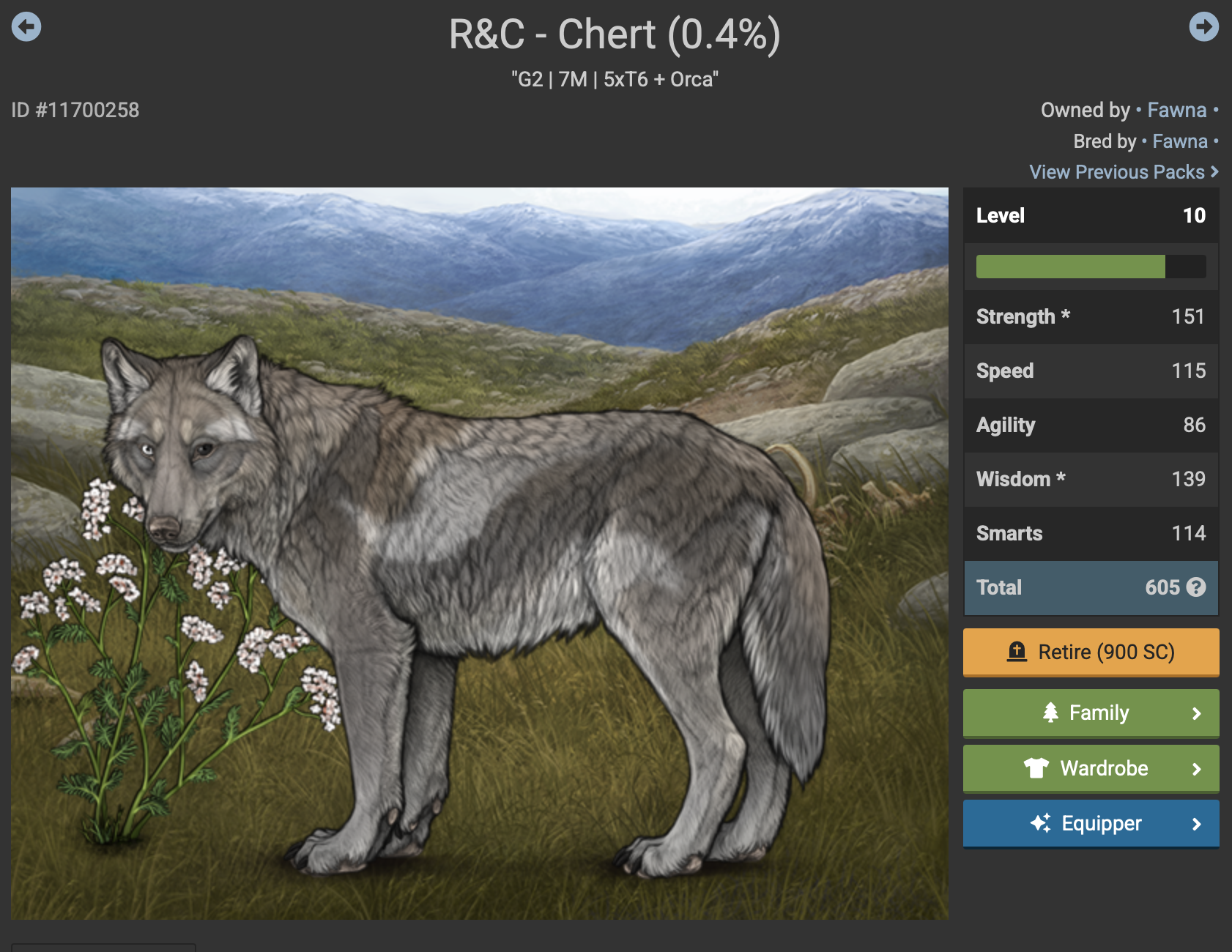Open the Equipper page
This screenshot has width=1232, height=952.
(1091, 823)
